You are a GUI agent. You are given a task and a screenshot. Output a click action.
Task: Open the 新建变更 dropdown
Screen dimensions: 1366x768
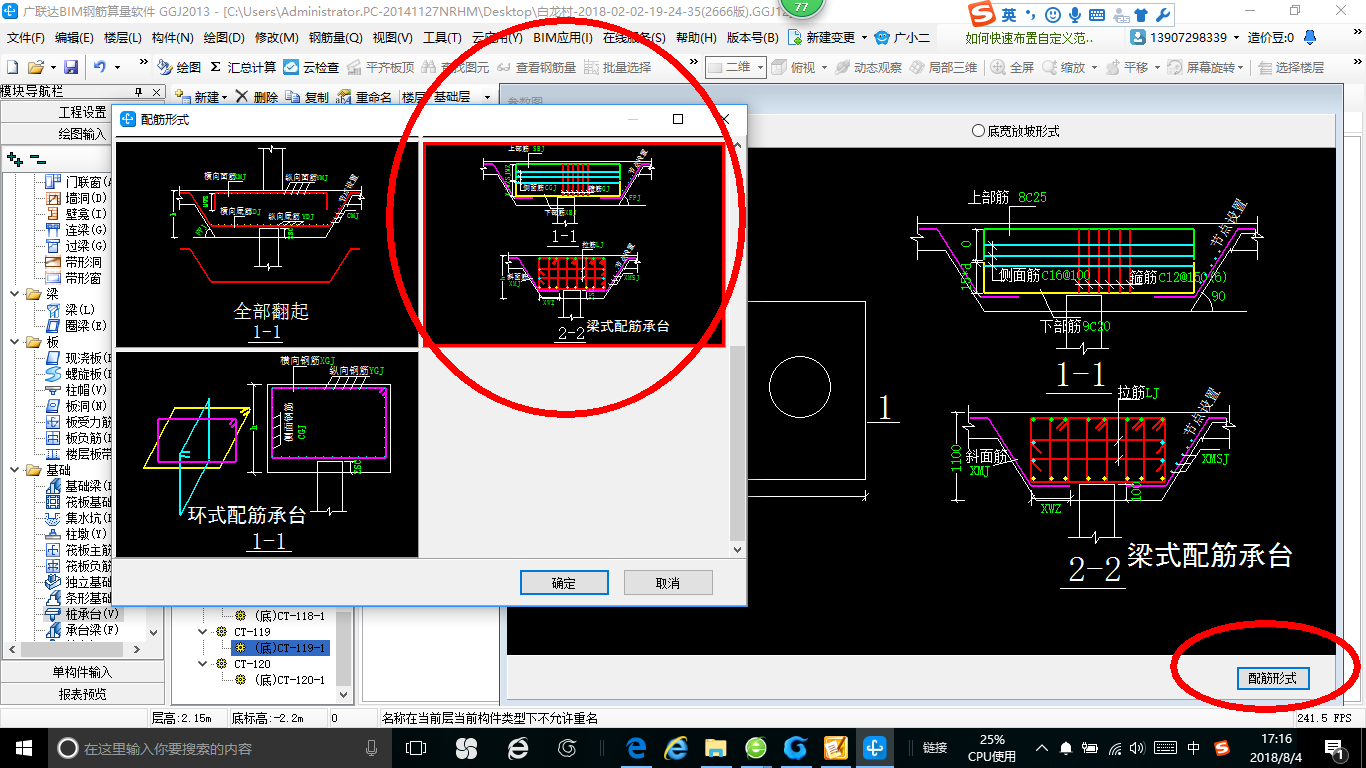pyautogui.click(x=863, y=37)
